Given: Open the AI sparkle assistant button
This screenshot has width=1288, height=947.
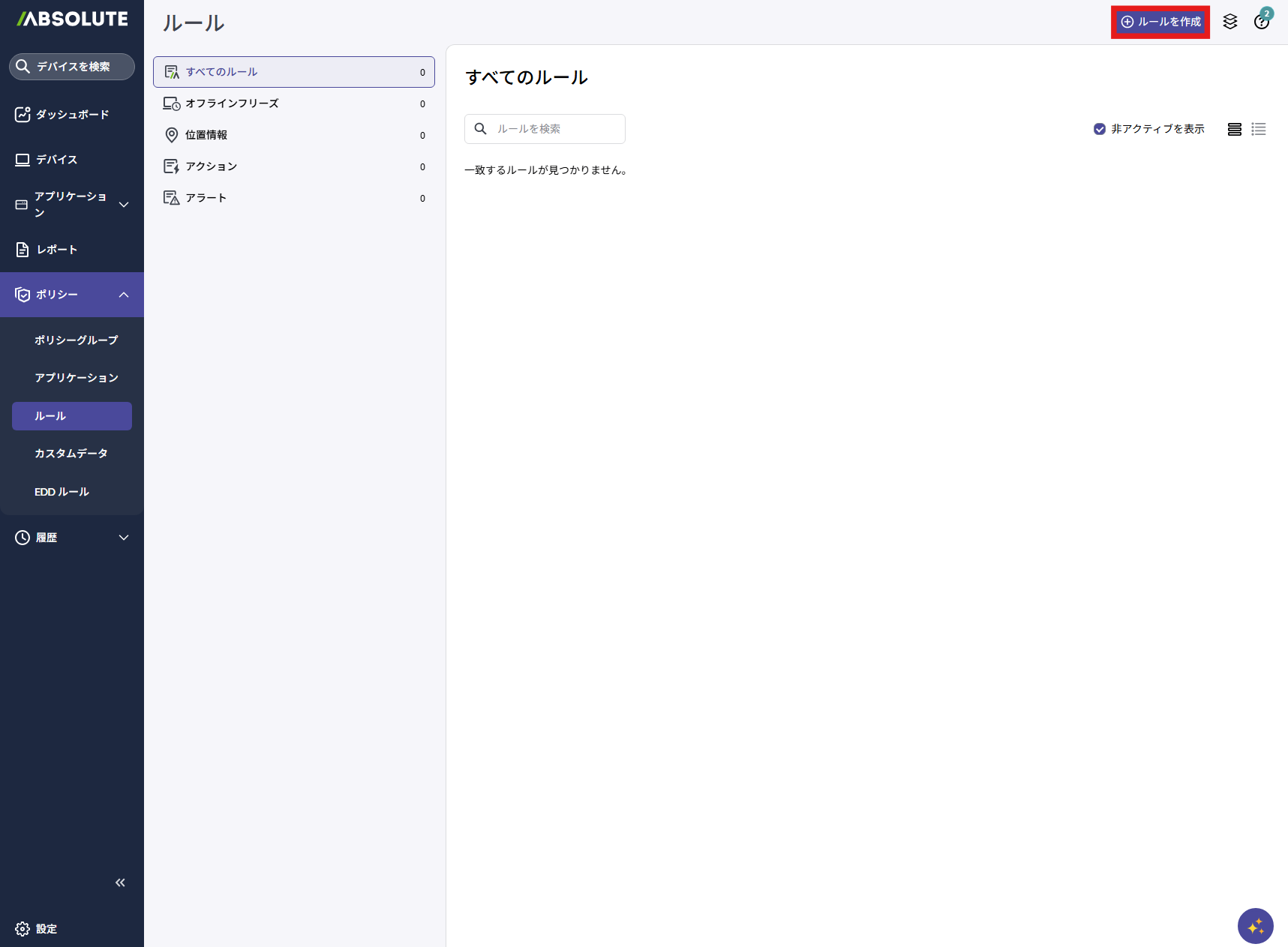Looking at the screenshot, I should [1256, 926].
